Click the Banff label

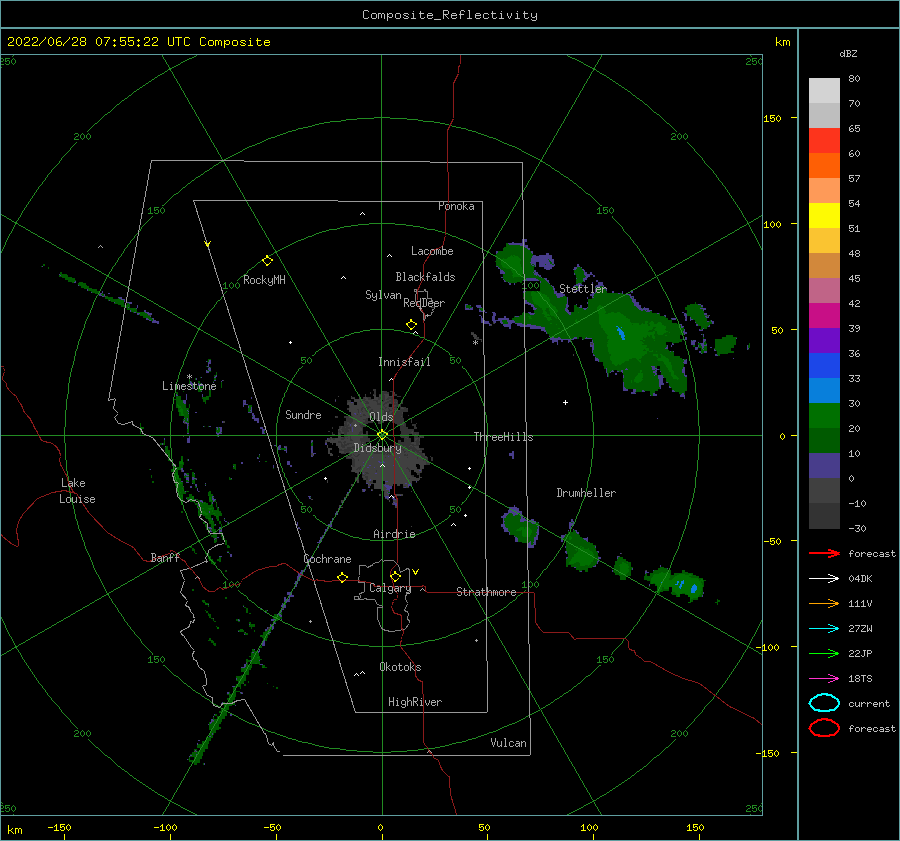coord(165,557)
